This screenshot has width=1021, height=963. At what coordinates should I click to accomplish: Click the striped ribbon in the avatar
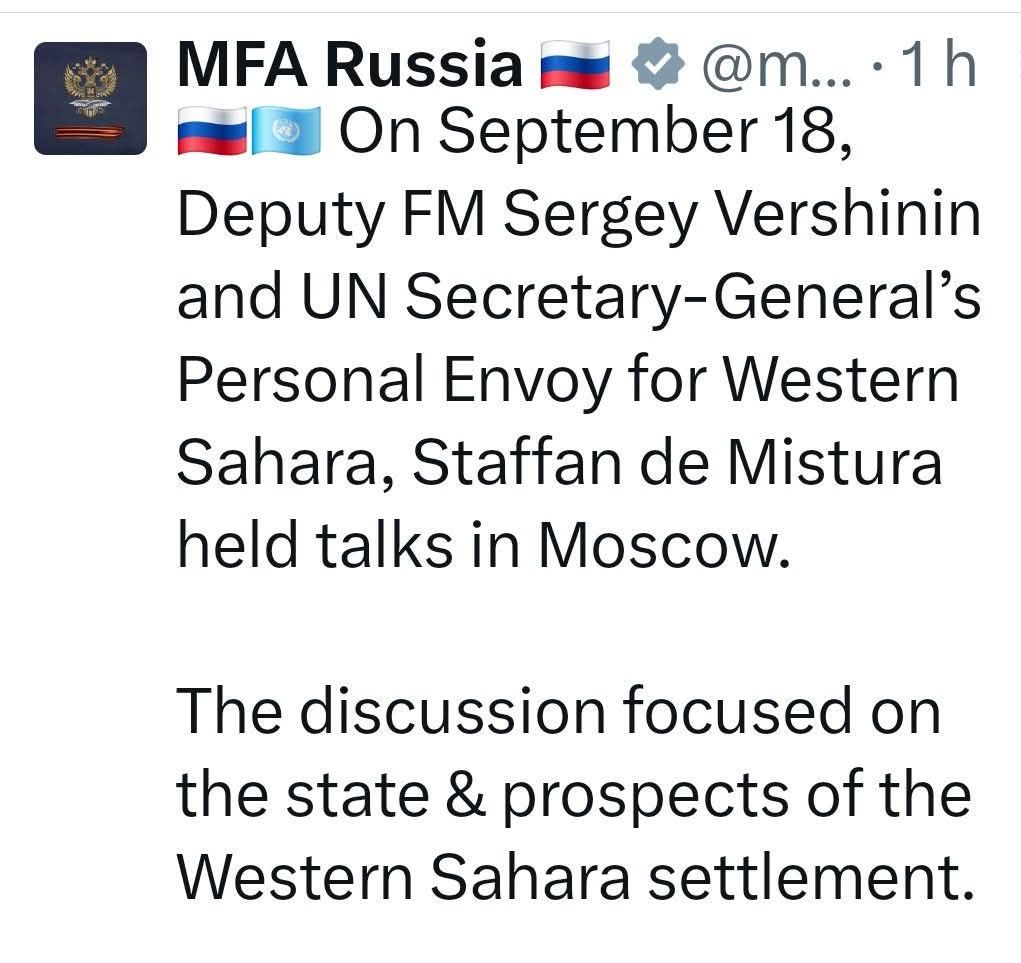(x=90, y=132)
